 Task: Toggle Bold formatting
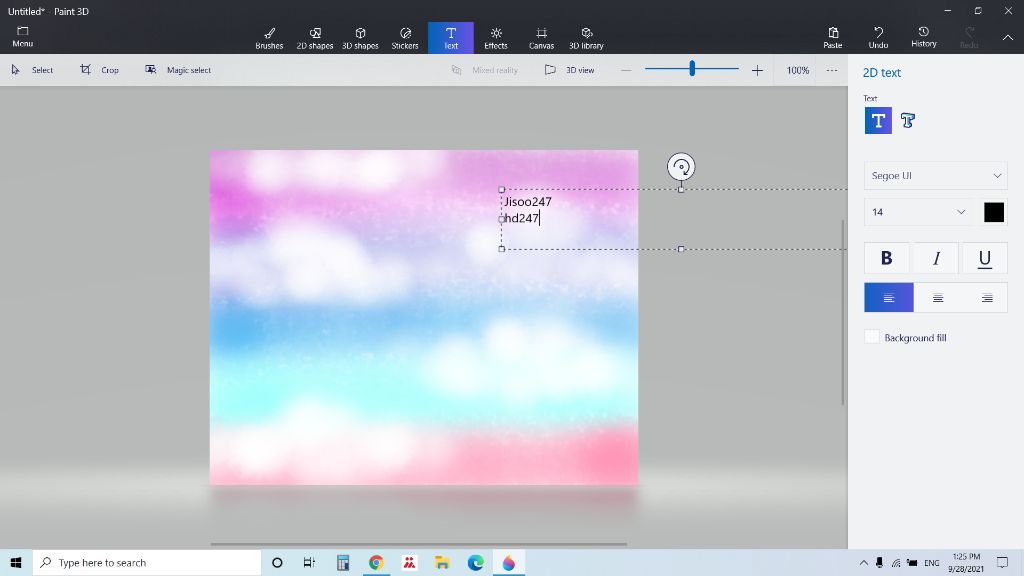coord(886,259)
